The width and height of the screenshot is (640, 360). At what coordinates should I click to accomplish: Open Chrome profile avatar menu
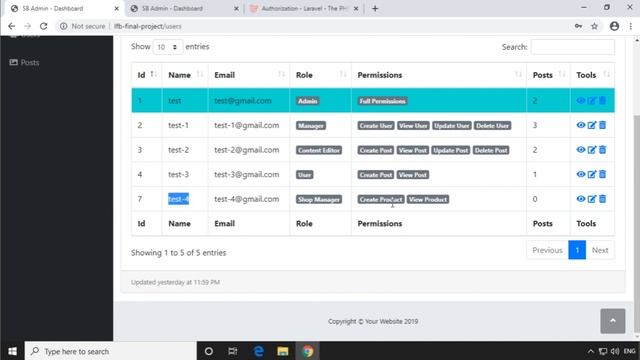(614, 26)
